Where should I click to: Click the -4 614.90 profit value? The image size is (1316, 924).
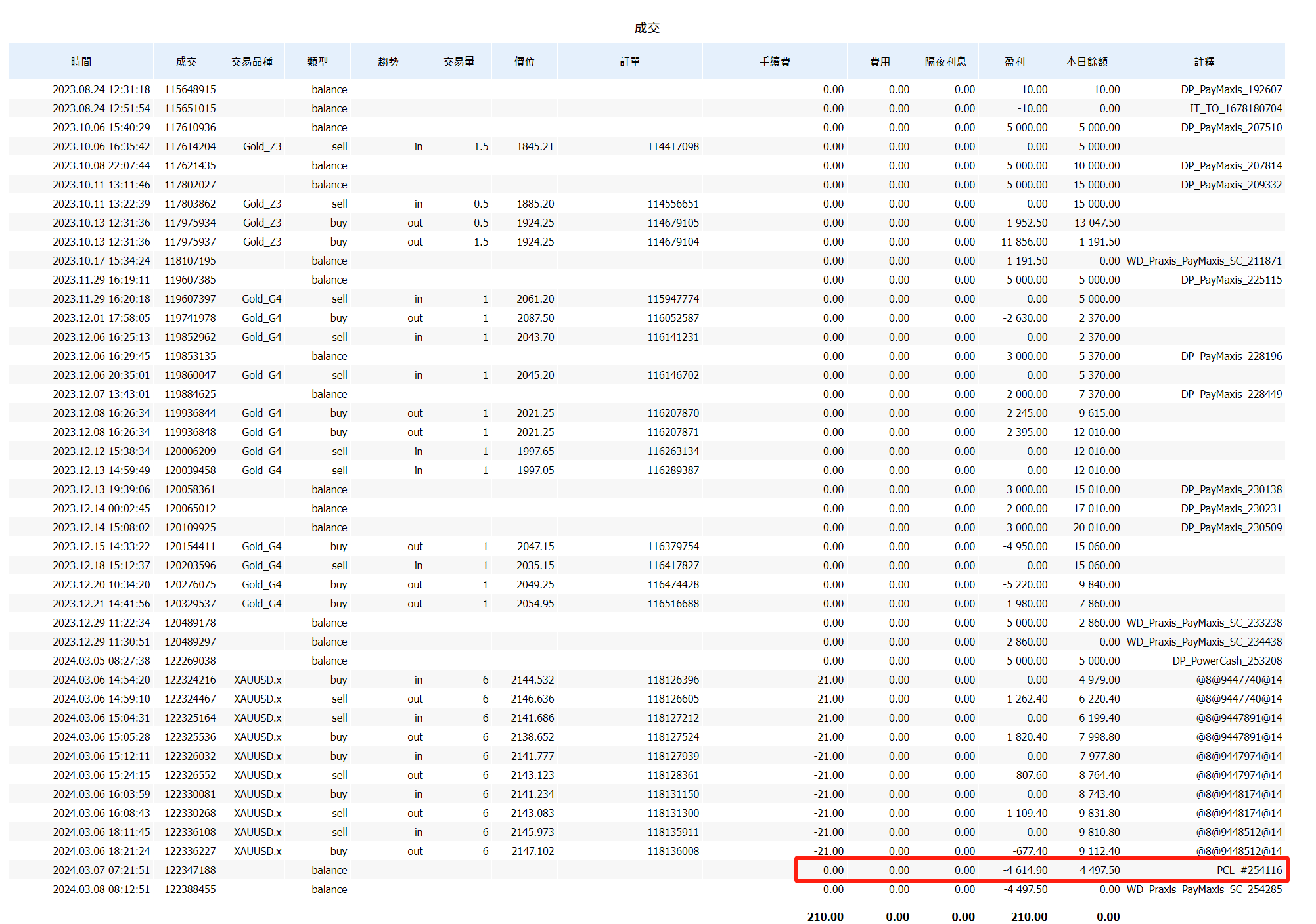coord(1025,870)
